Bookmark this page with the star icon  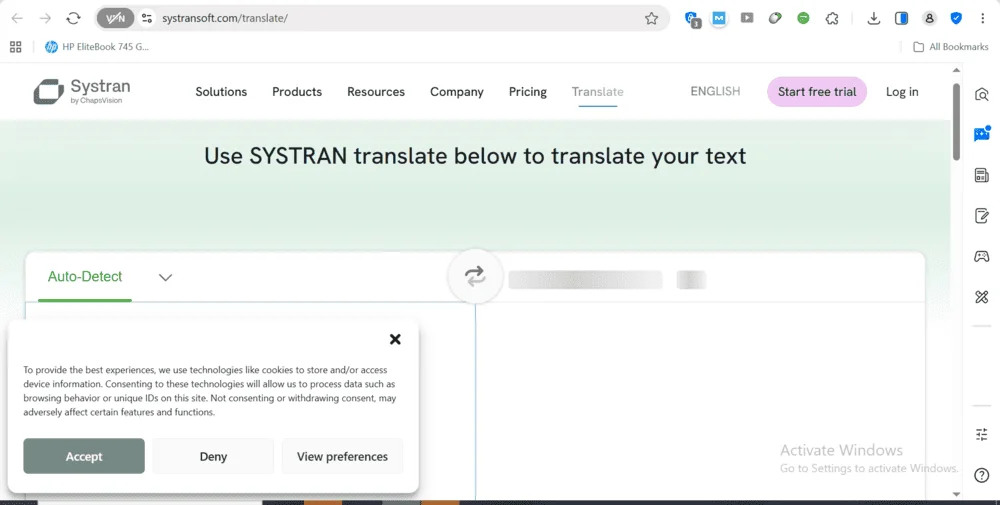click(x=651, y=18)
